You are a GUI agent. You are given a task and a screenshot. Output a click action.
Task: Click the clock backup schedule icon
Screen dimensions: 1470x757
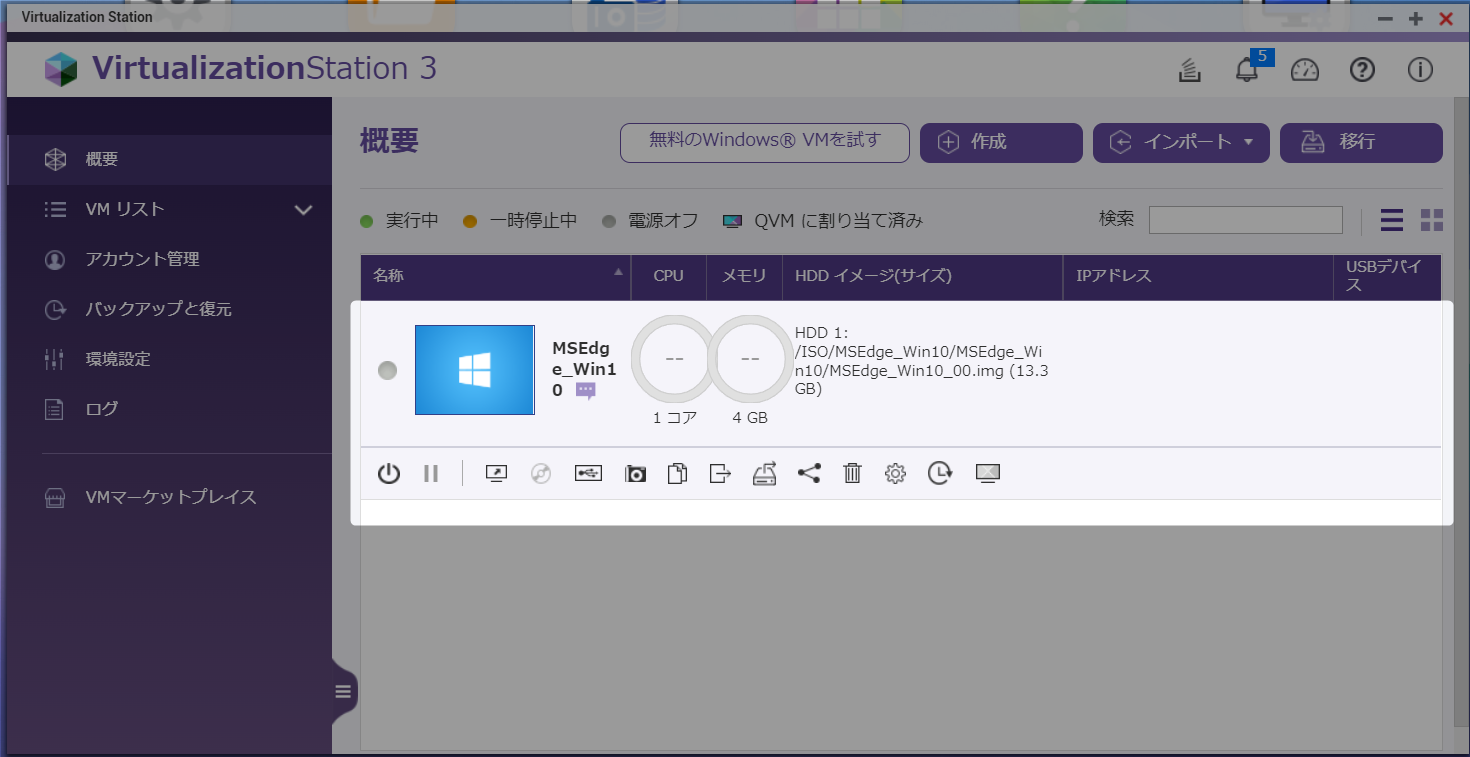click(939, 474)
